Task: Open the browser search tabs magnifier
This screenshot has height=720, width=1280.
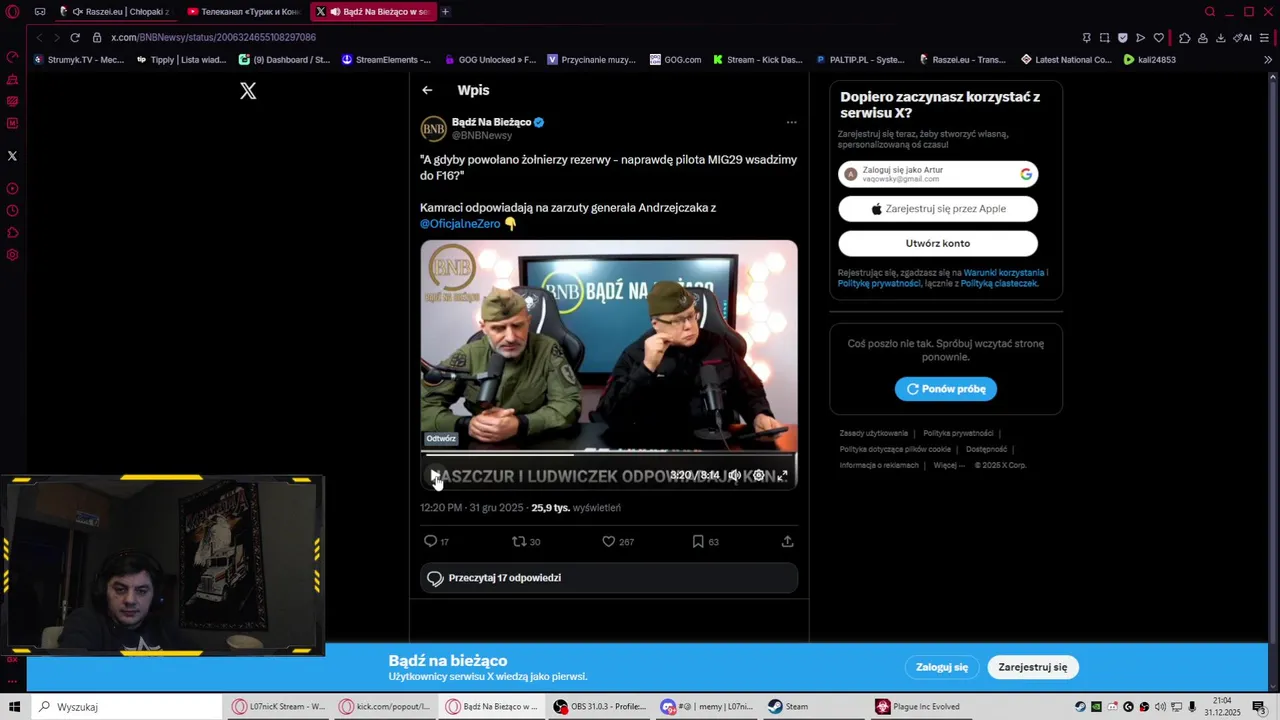Action: point(1210,12)
